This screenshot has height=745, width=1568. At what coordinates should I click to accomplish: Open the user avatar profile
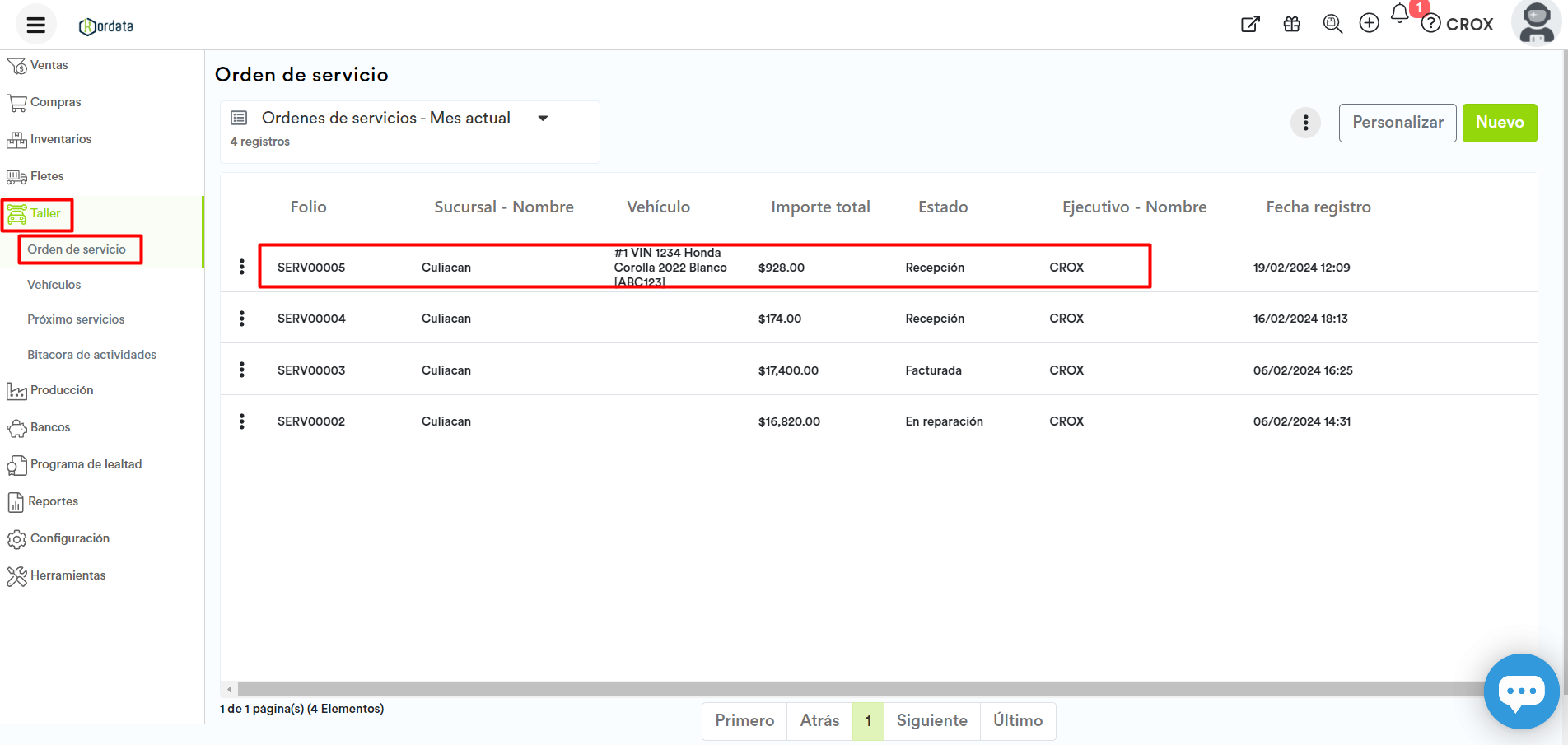[x=1536, y=23]
